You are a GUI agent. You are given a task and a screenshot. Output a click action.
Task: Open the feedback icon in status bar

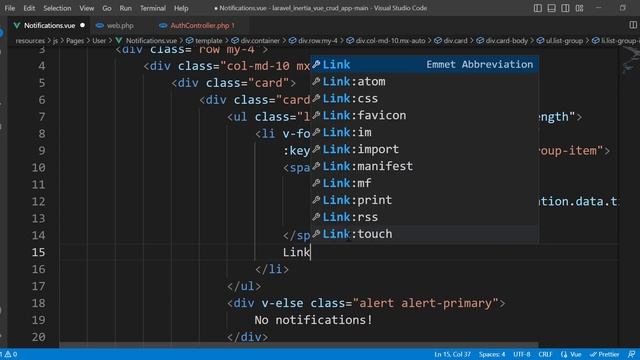[x=631, y=354]
